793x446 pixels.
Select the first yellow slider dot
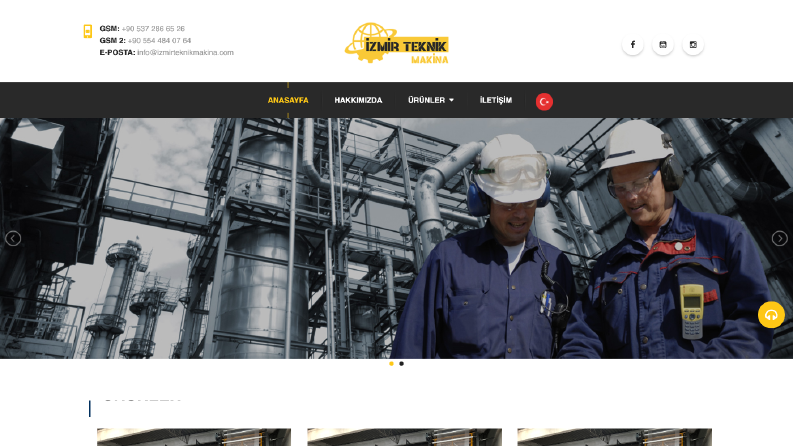pos(391,364)
